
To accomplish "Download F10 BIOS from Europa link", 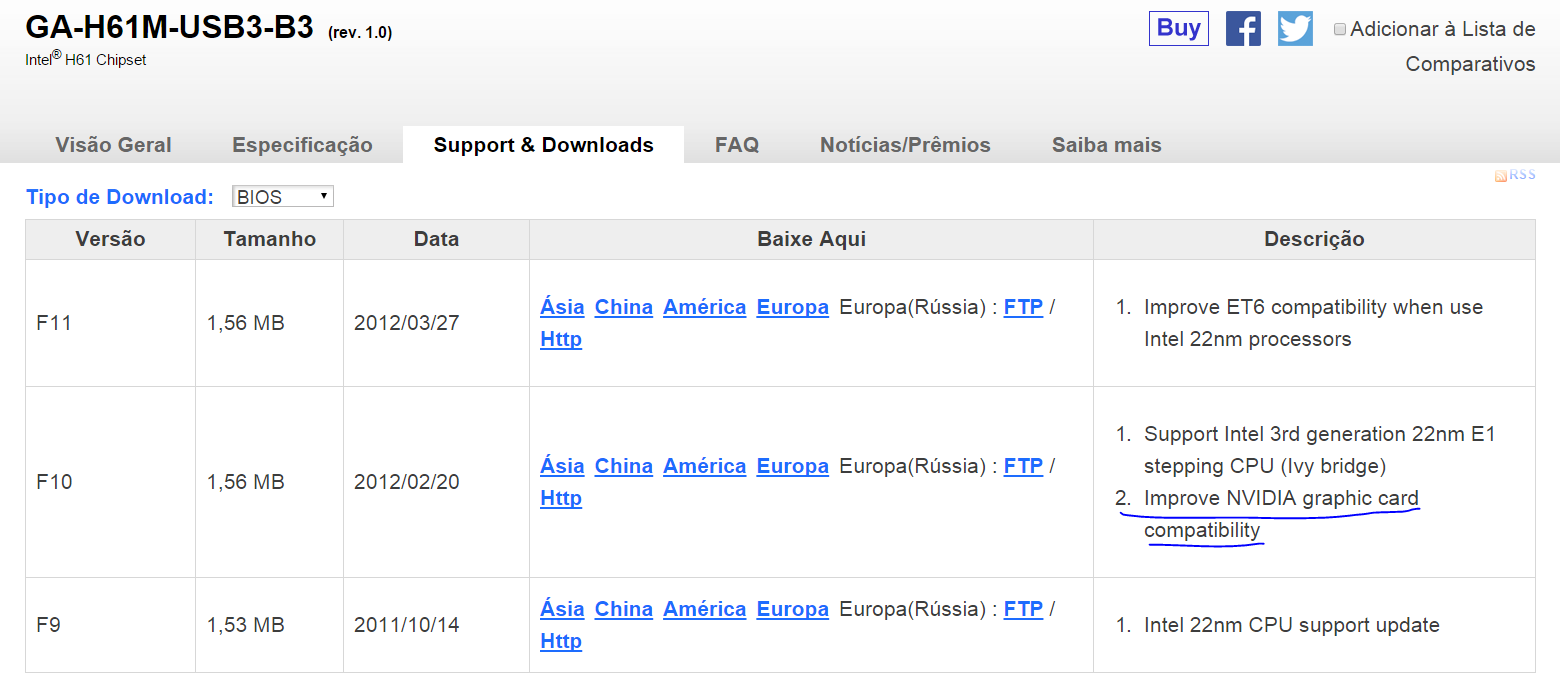I will [x=793, y=466].
